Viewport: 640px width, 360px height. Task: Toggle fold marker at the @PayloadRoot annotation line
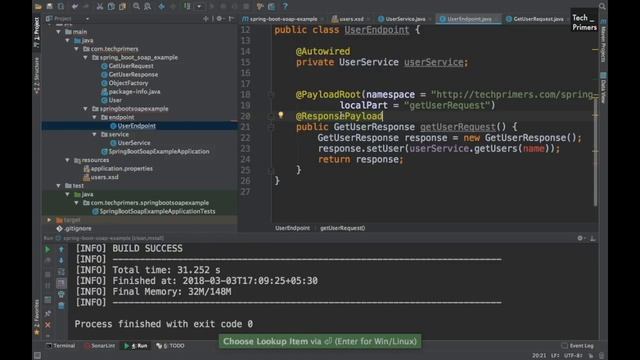[x=271, y=95]
